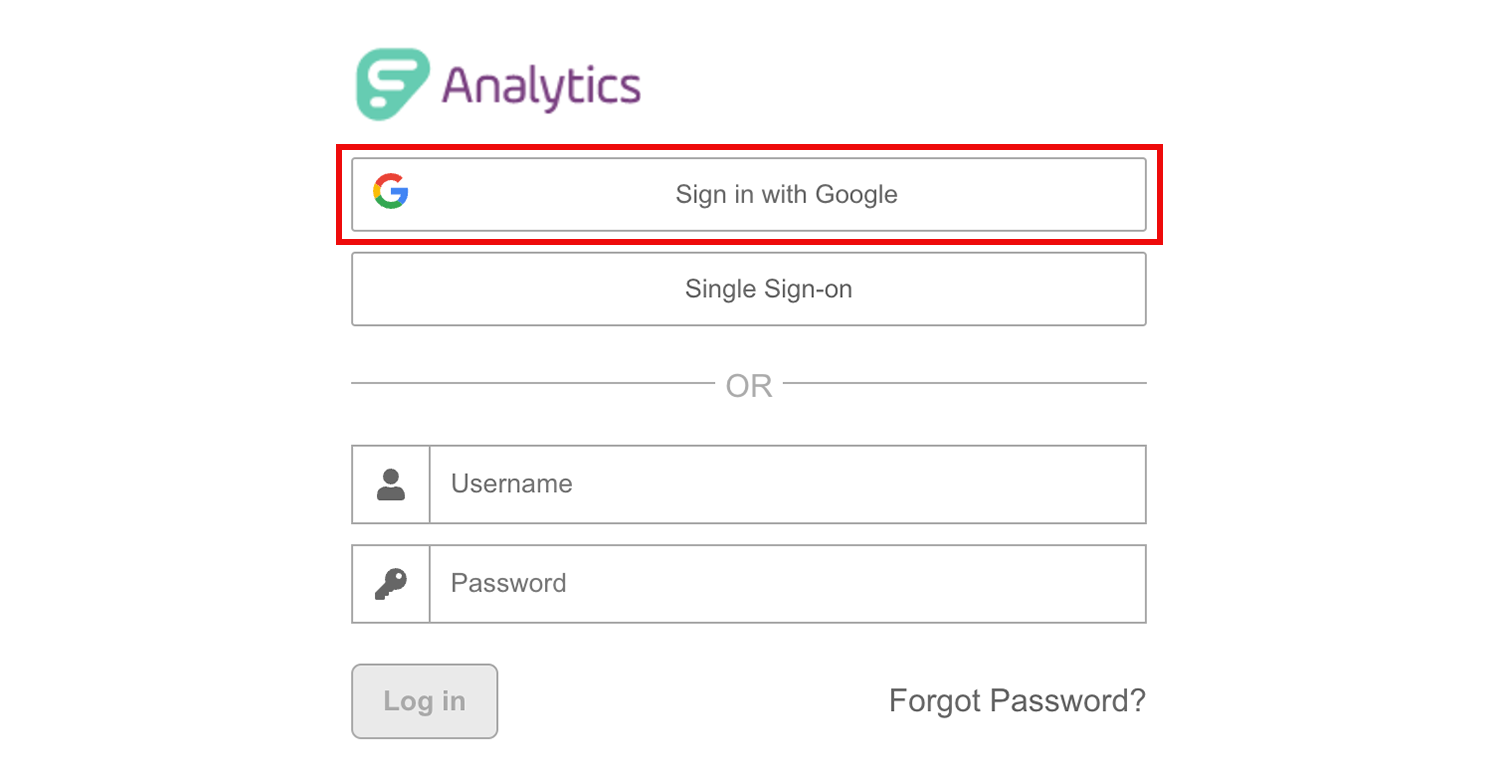The height and width of the screenshot is (766, 1500).
Task: Click the key icon beside Password
Action: (391, 584)
